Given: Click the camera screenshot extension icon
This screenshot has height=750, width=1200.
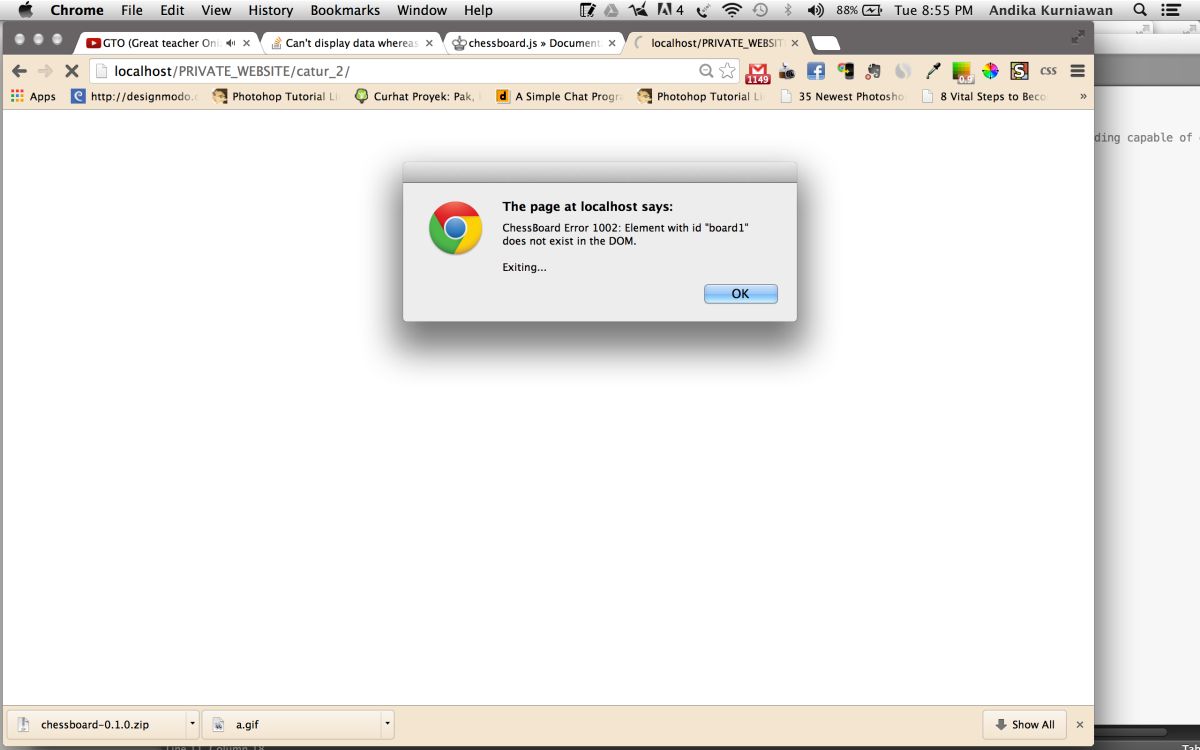Looking at the screenshot, I should click(787, 71).
